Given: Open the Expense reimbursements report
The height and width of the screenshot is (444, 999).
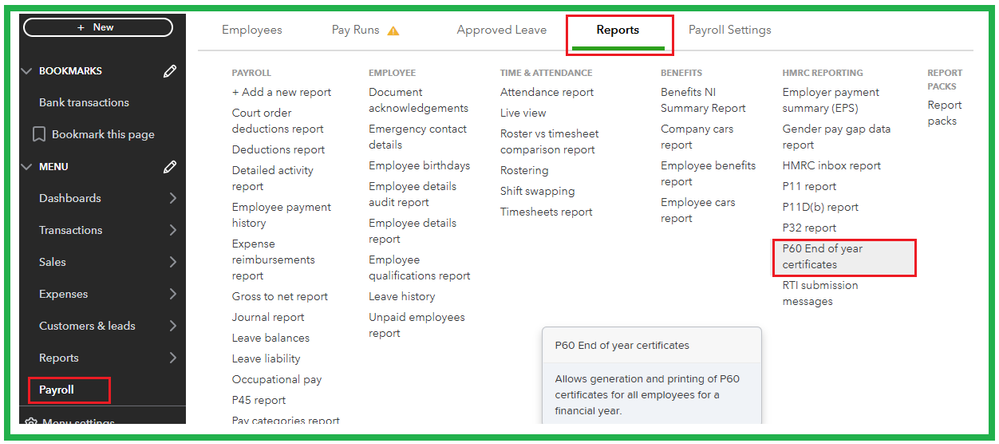Looking at the screenshot, I should click(x=273, y=260).
